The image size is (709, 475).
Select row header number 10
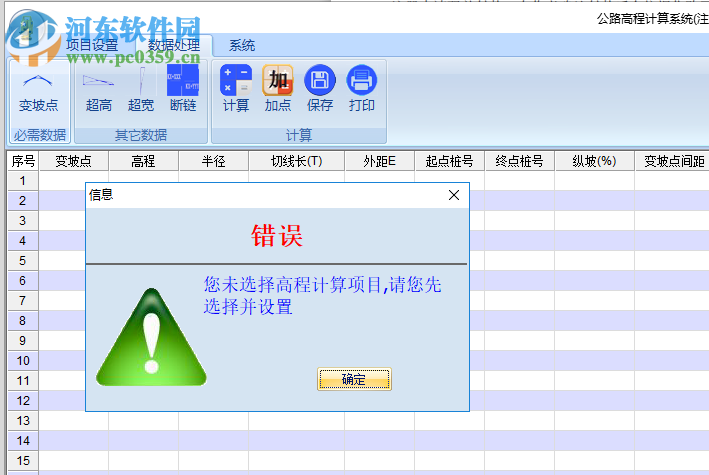23,361
